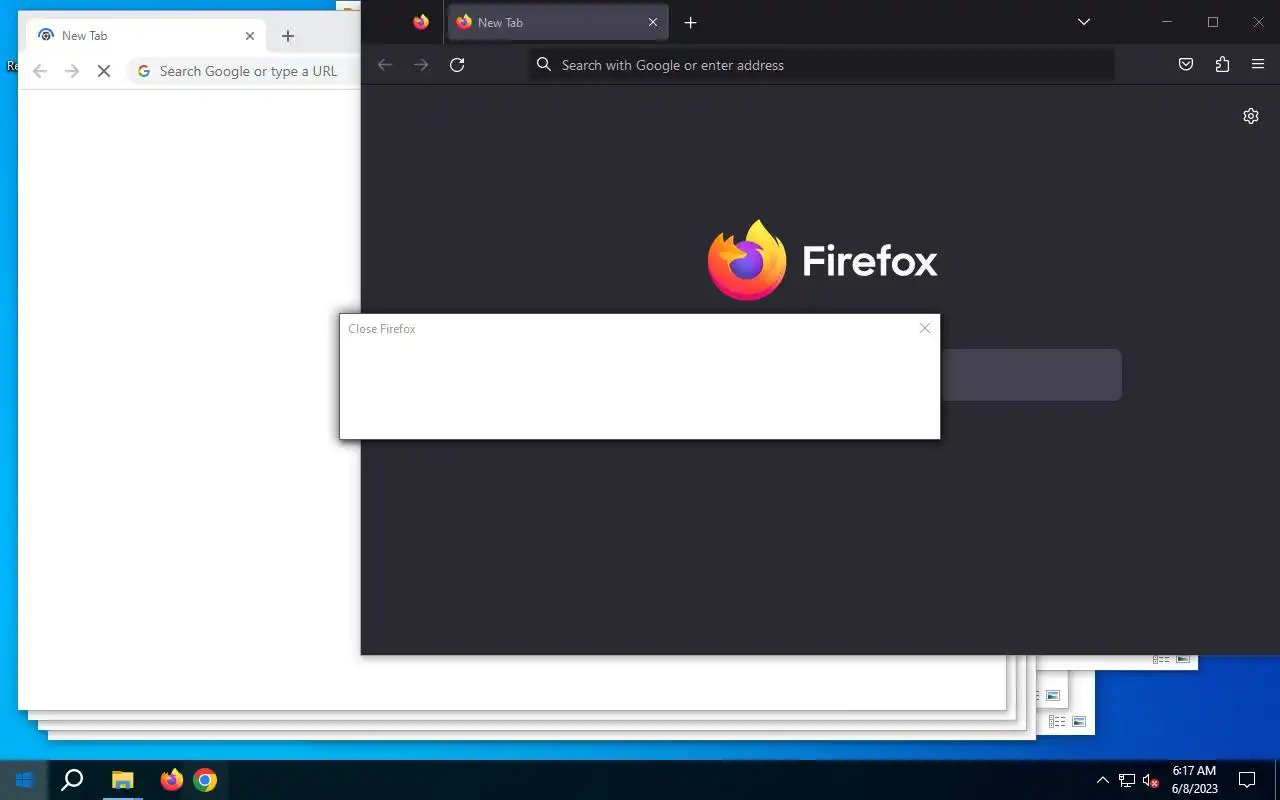Stop page loading in the Chrome window

(104, 71)
